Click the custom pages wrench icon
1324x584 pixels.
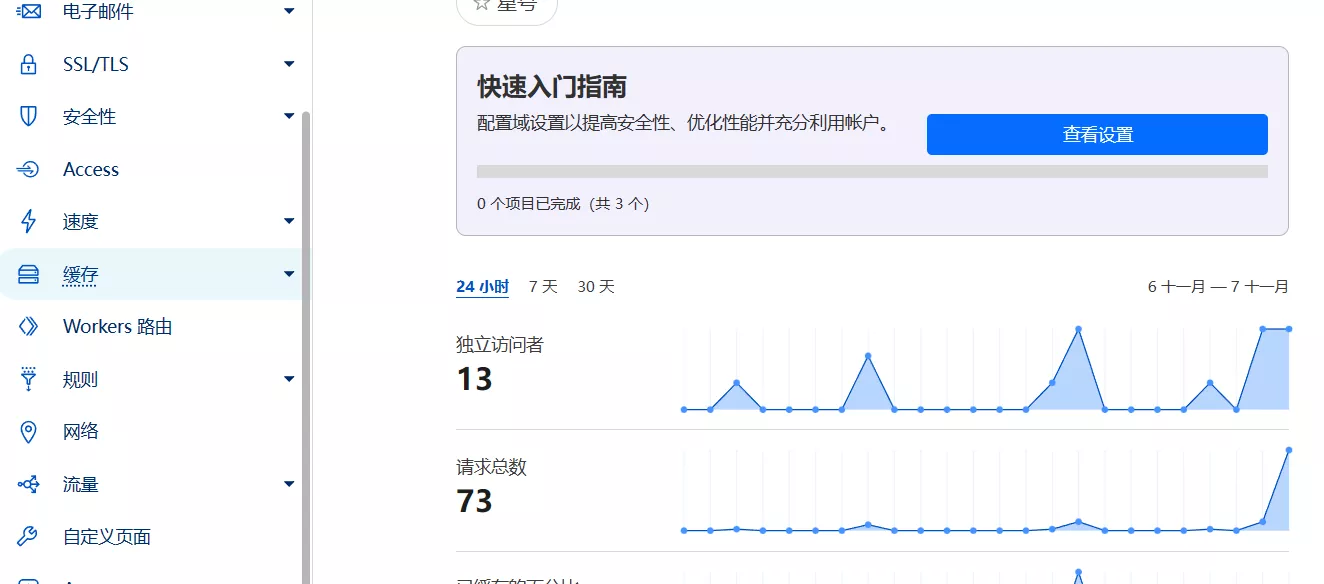click(28, 537)
